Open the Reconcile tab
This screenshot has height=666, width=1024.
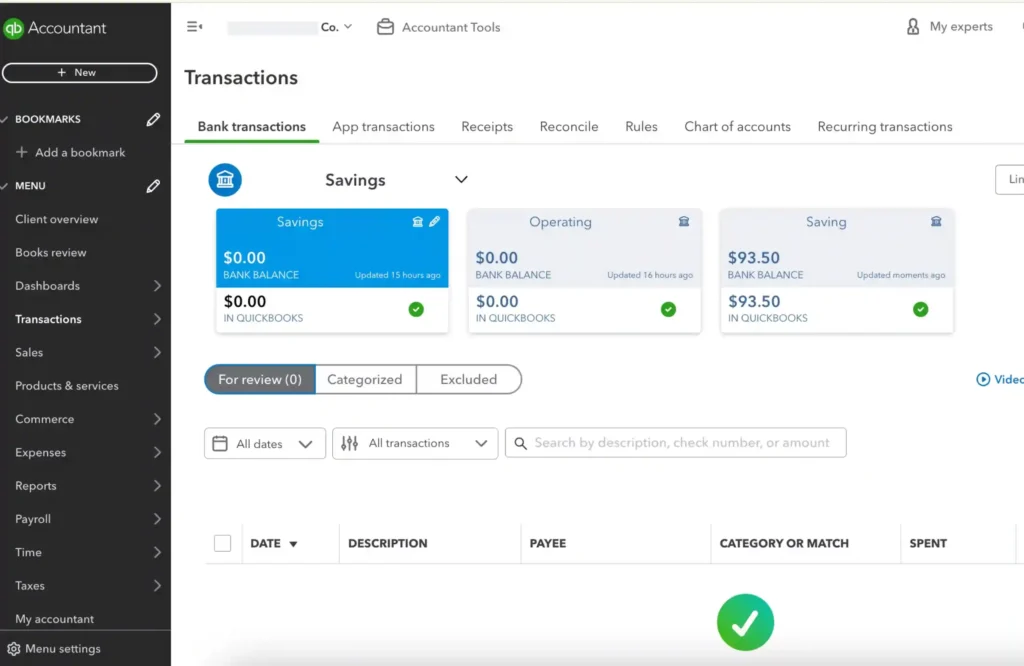569,127
